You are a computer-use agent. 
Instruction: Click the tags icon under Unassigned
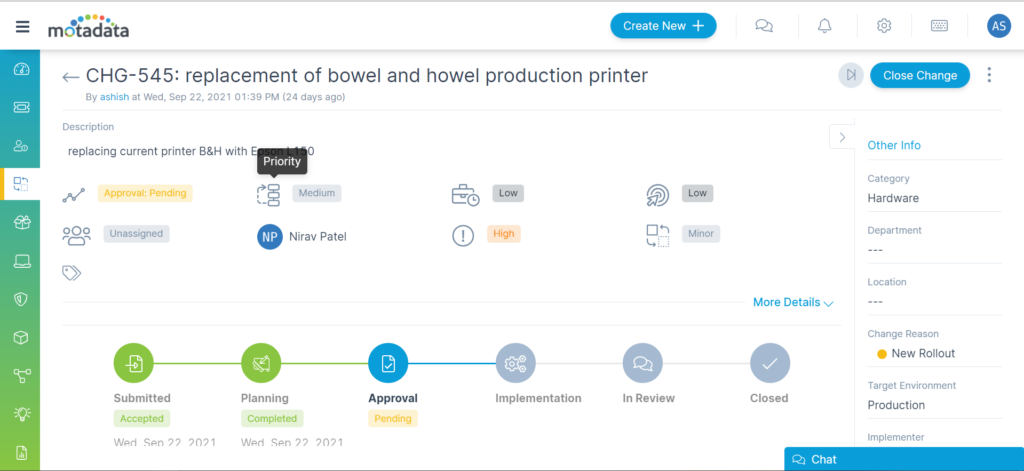tap(71, 272)
